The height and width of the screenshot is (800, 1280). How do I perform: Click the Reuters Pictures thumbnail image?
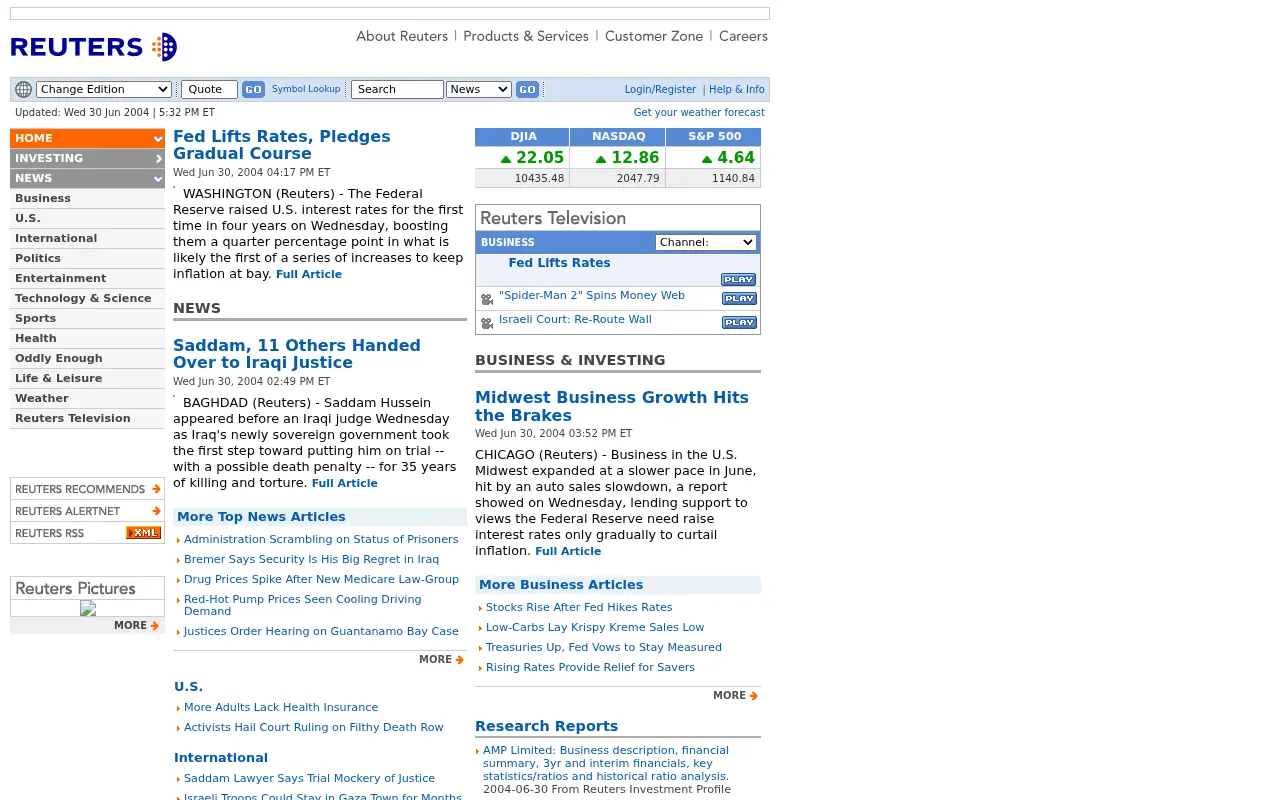coord(88,608)
